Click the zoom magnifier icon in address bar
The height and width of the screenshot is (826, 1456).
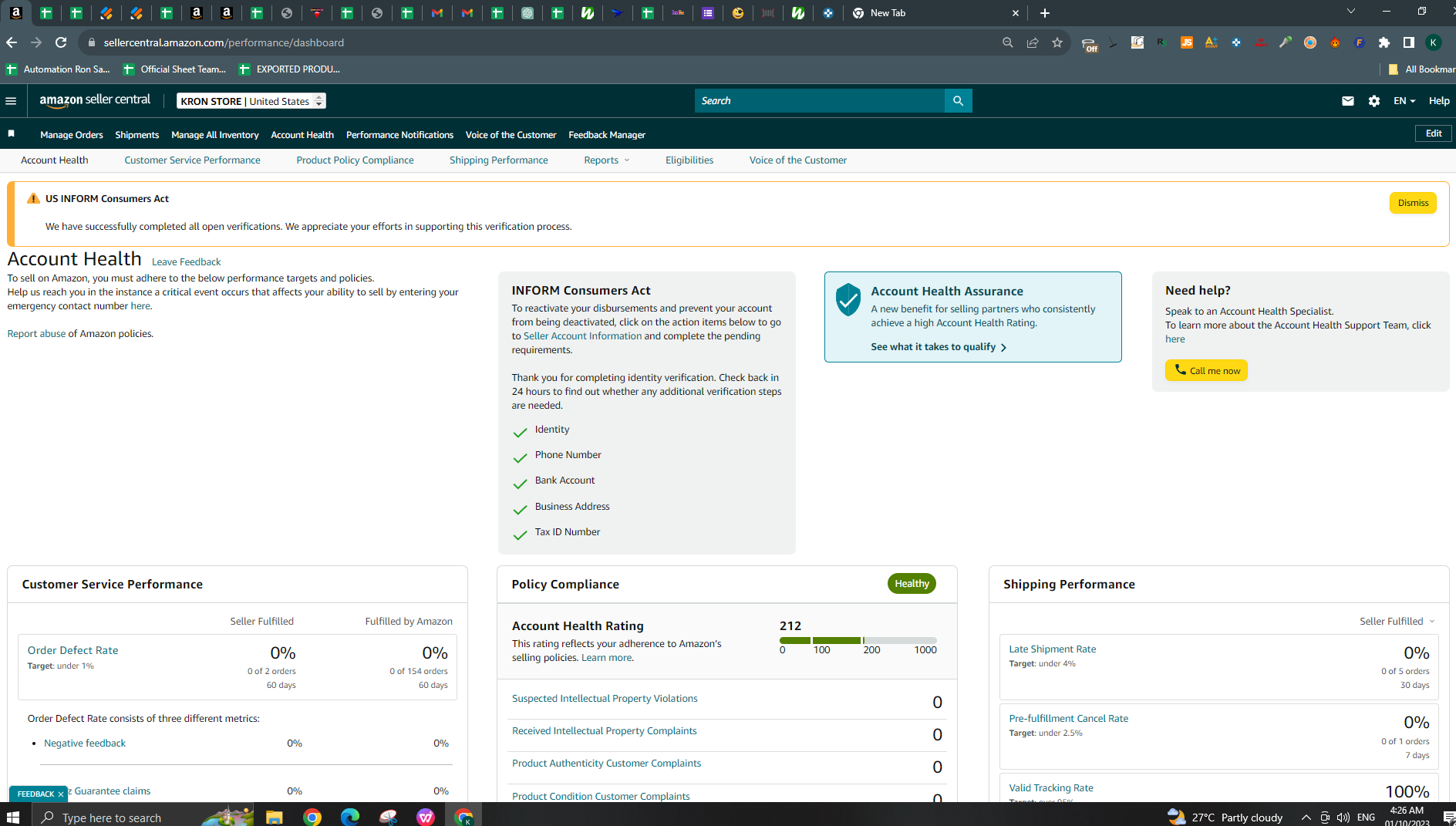coord(1007,42)
